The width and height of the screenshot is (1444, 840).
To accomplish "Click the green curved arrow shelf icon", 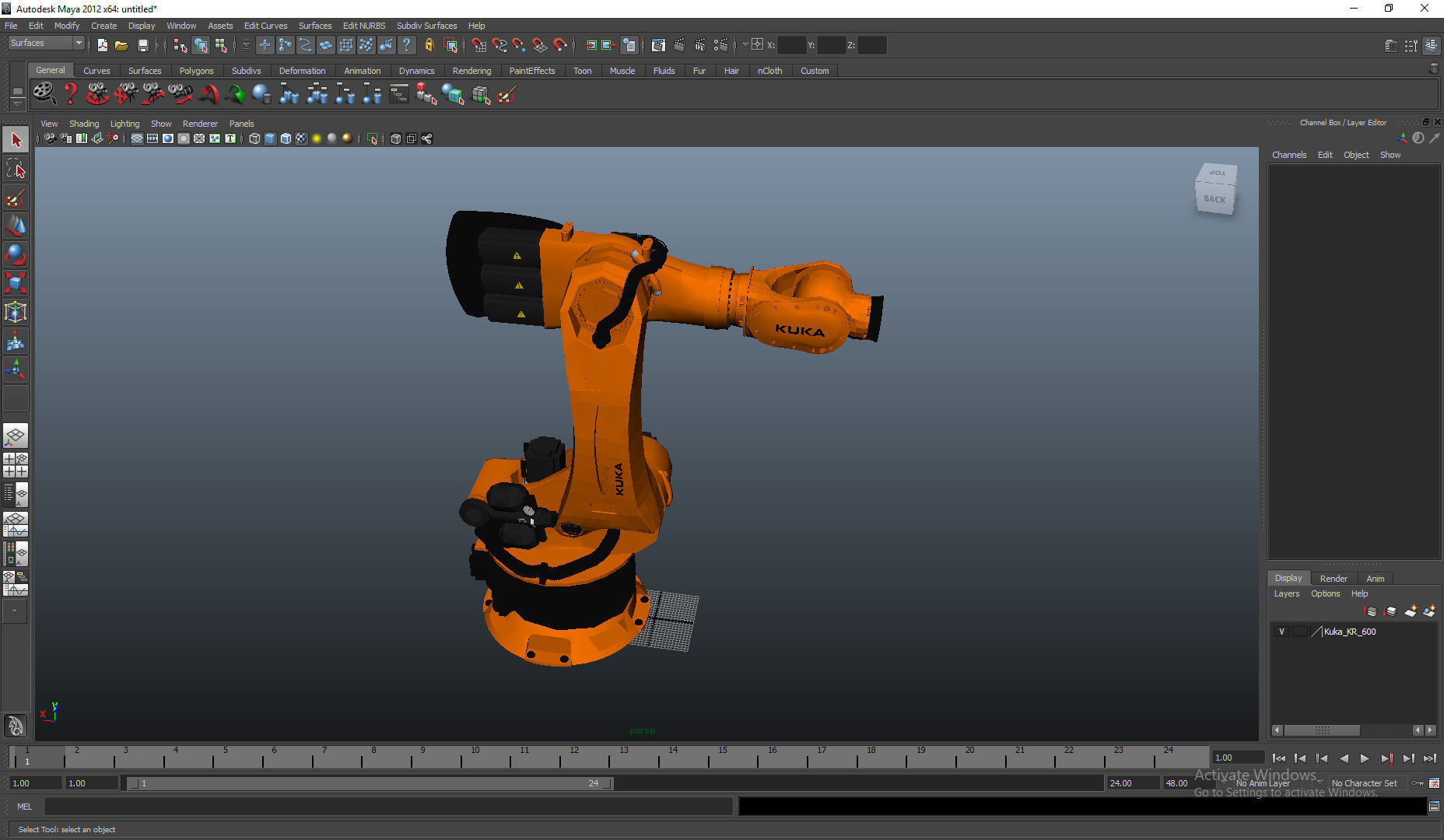I will (x=235, y=94).
